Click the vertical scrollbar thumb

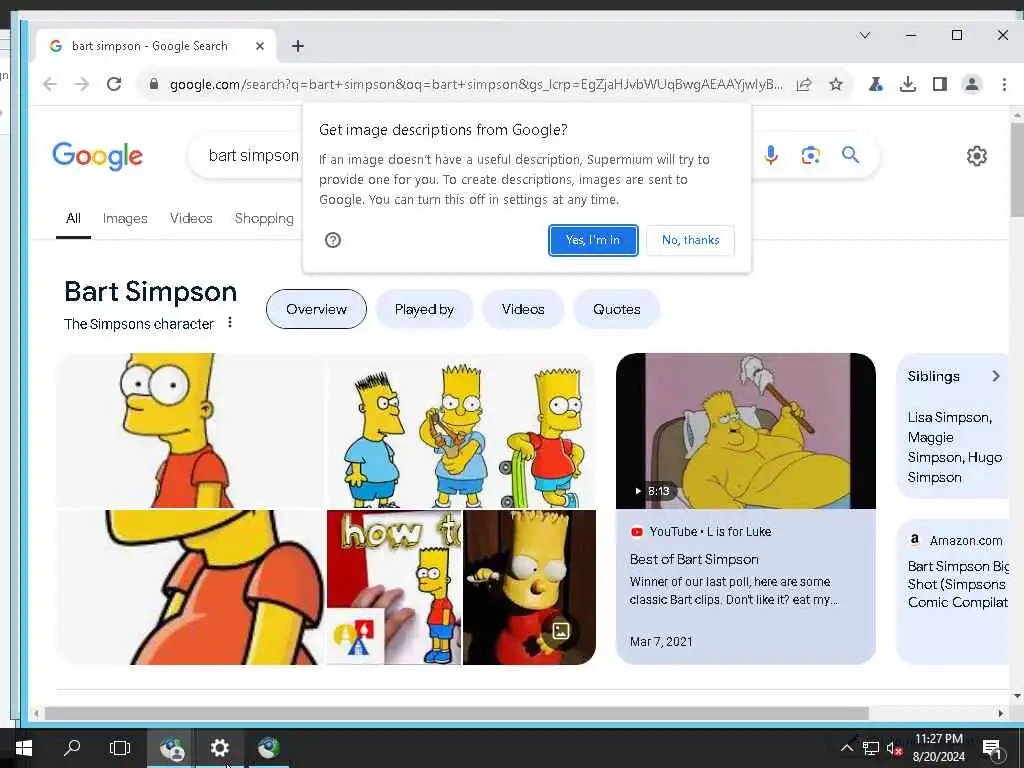coord(1017,170)
